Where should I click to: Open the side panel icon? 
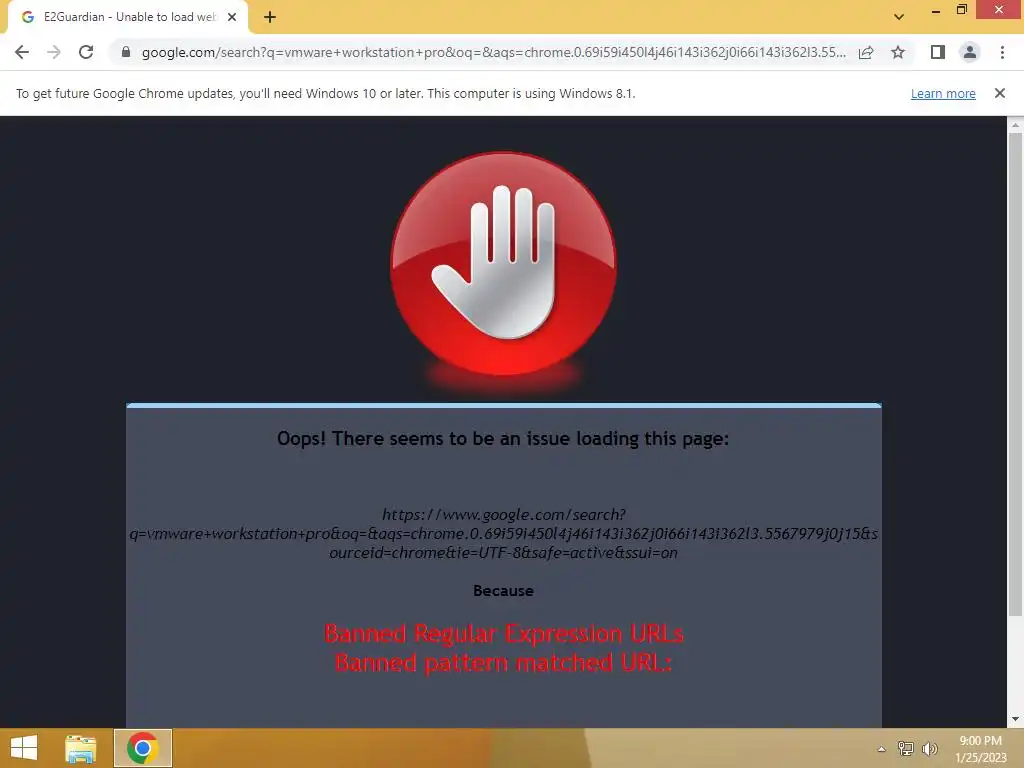938,52
